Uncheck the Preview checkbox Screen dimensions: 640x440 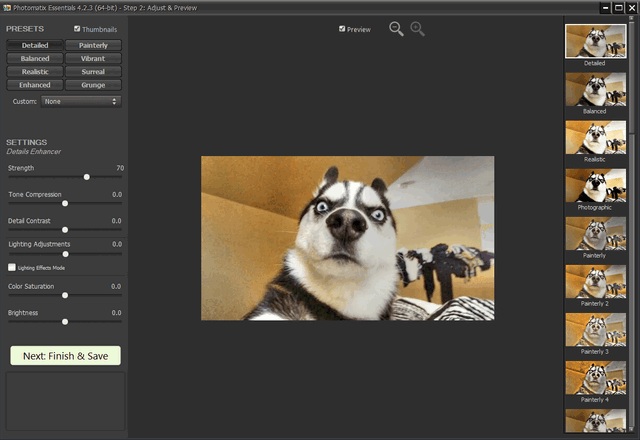(x=343, y=29)
